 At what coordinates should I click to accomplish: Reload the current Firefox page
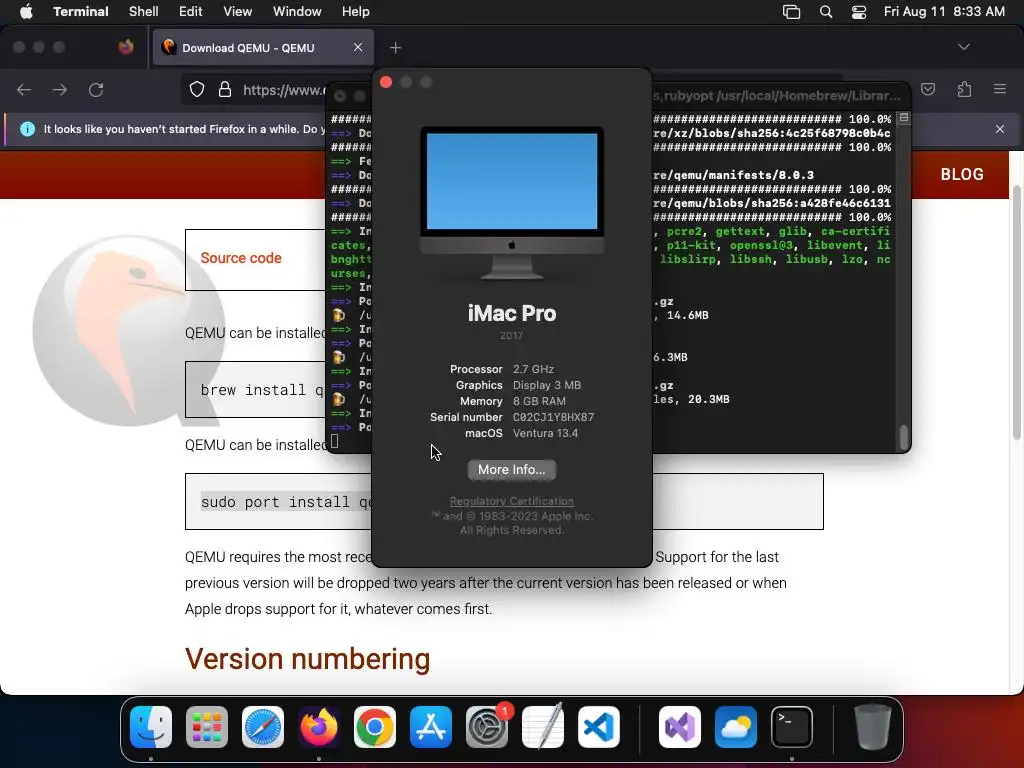point(96,89)
